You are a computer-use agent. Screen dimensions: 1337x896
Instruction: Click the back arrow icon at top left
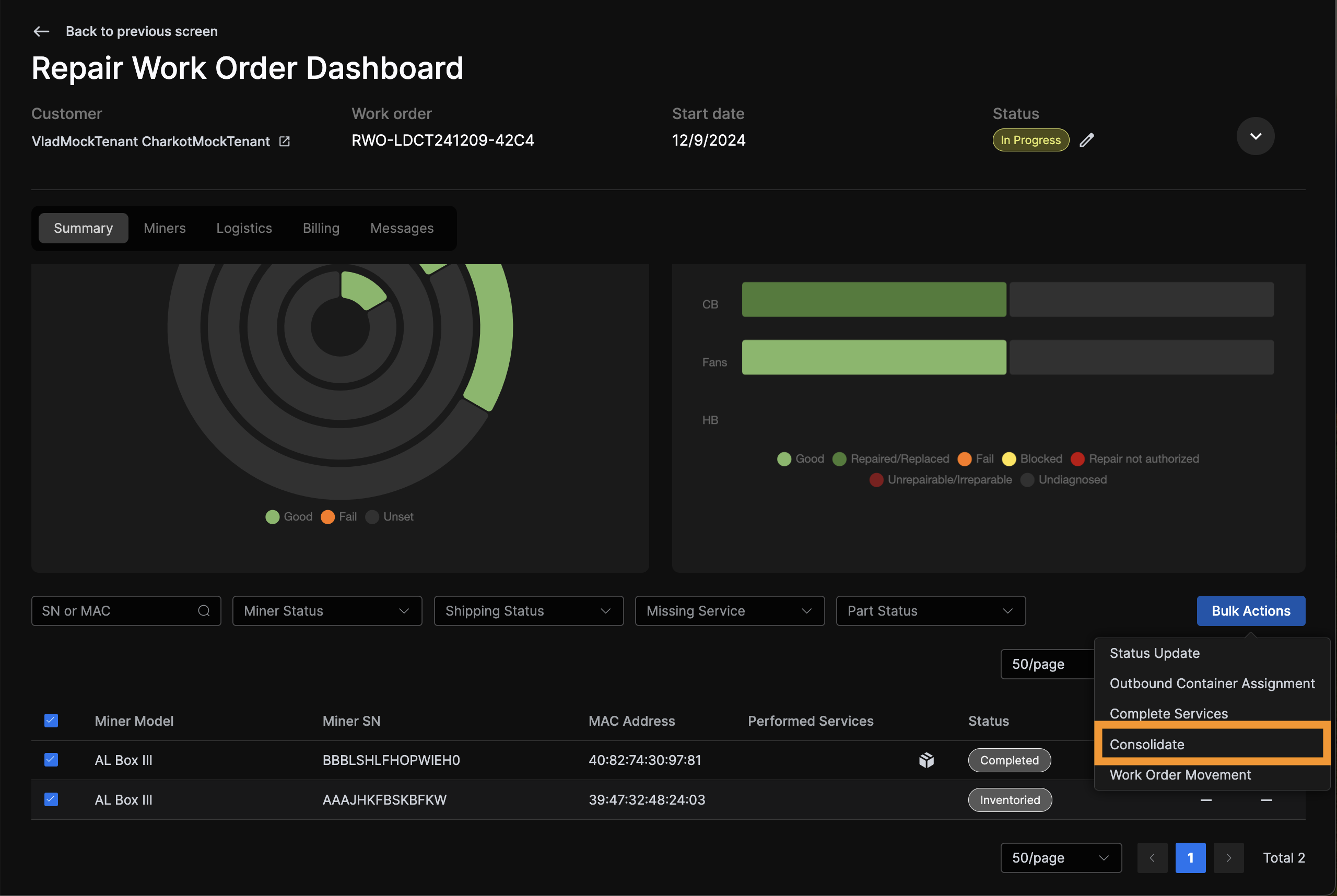pos(41,31)
